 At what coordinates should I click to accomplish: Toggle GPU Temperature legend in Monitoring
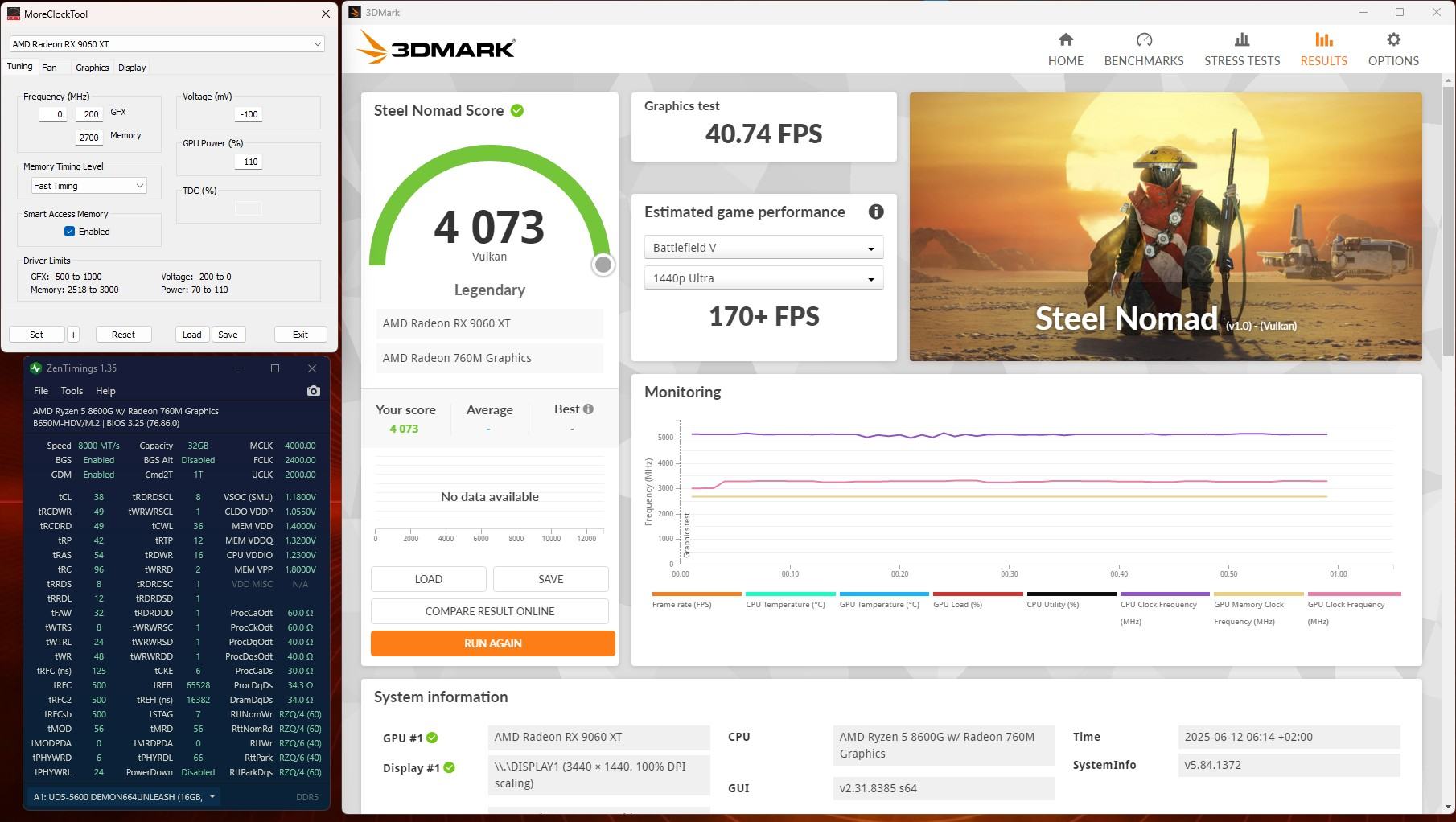pyautogui.click(x=884, y=599)
